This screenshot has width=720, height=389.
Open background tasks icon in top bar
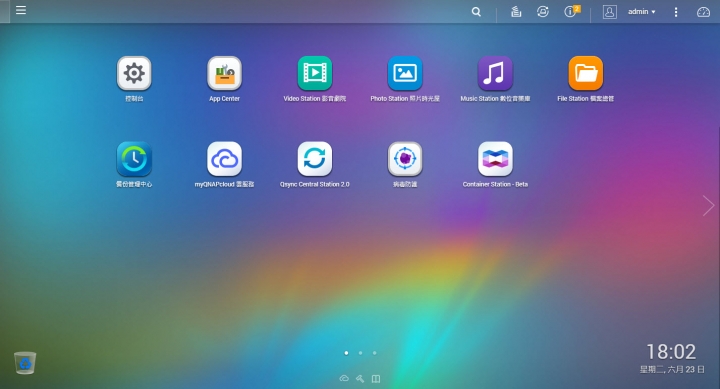pos(516,11)
